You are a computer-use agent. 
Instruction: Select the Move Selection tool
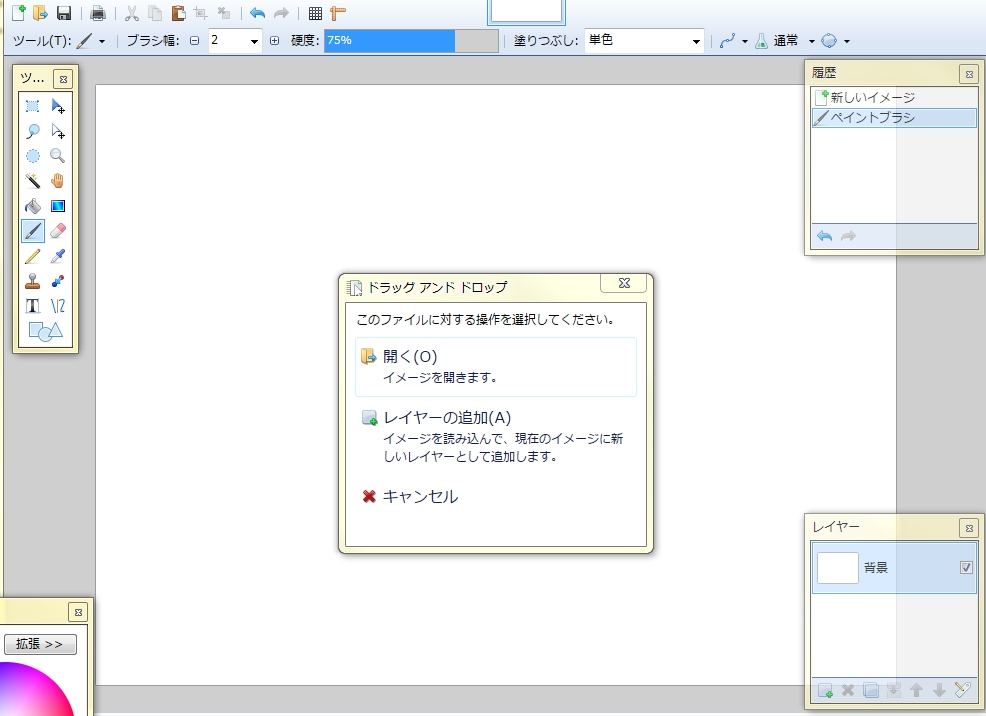click(58, 131)
